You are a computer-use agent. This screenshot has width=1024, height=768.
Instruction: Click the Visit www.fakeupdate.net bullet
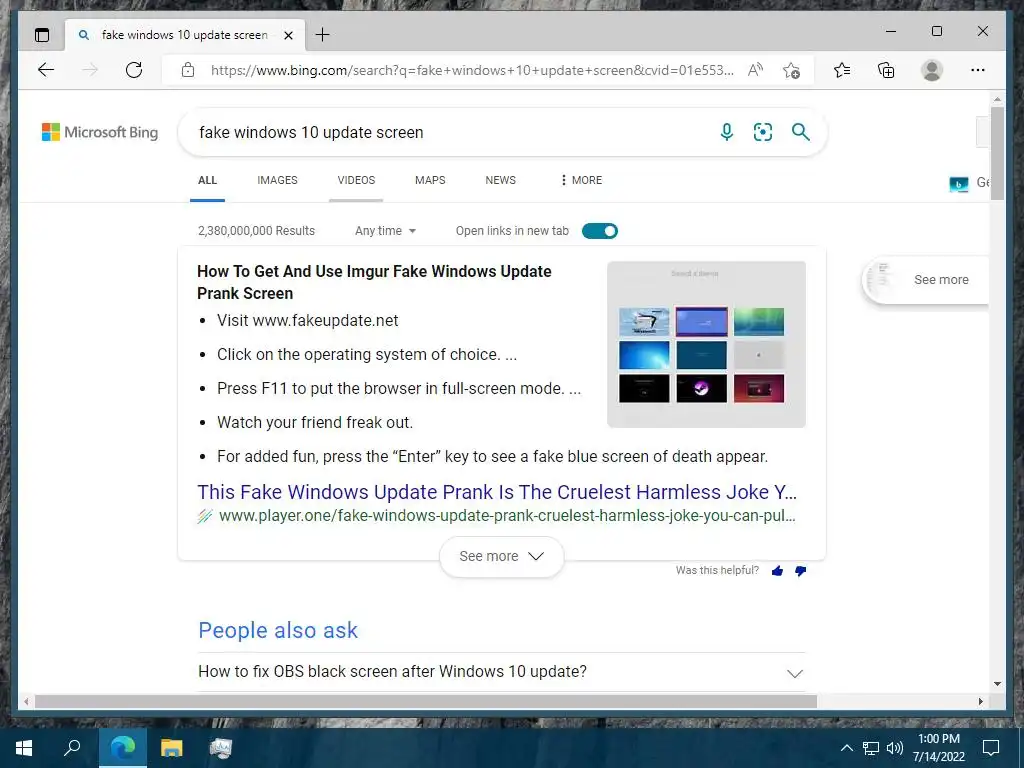pyautogui.click(x=308, y=321)
